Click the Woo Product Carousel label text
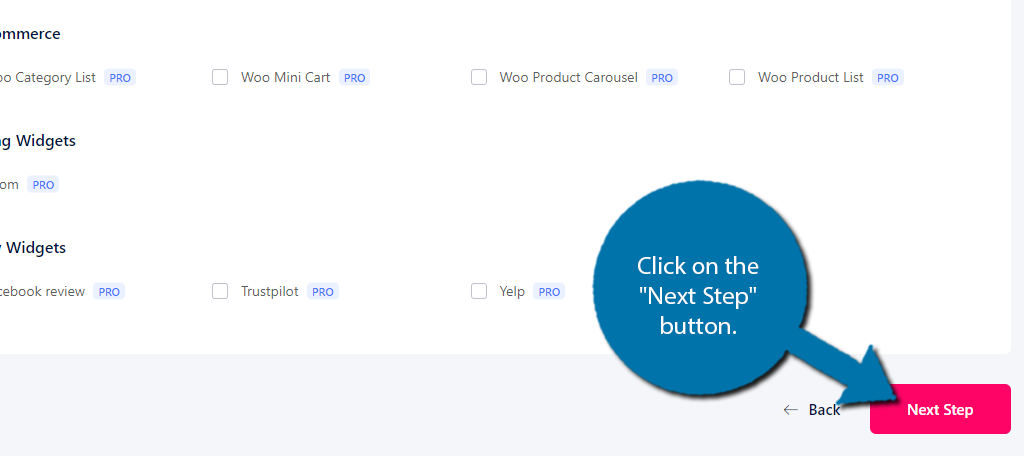 568,77
